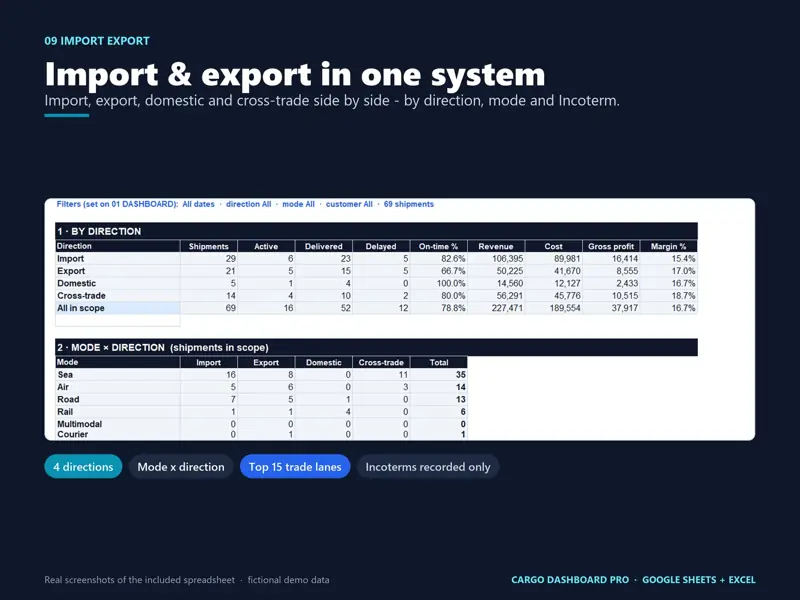Click the 'Shipments' column header
The height and width of the screenshot is (600, 800).
[x=209, y=246]
